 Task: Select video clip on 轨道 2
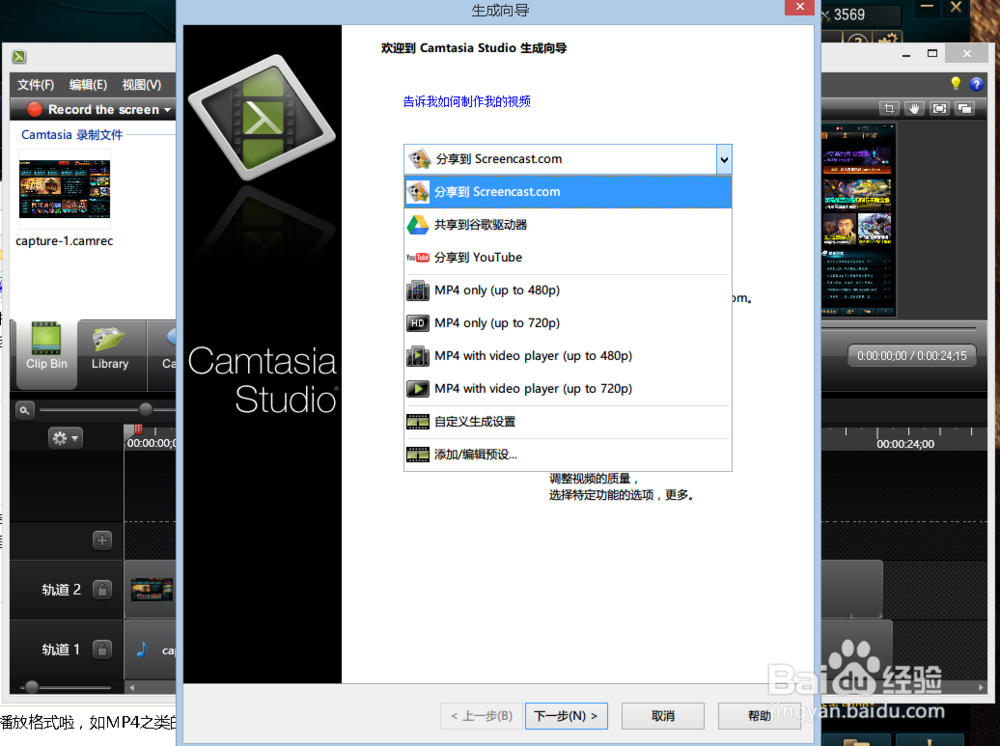[151, 589]
